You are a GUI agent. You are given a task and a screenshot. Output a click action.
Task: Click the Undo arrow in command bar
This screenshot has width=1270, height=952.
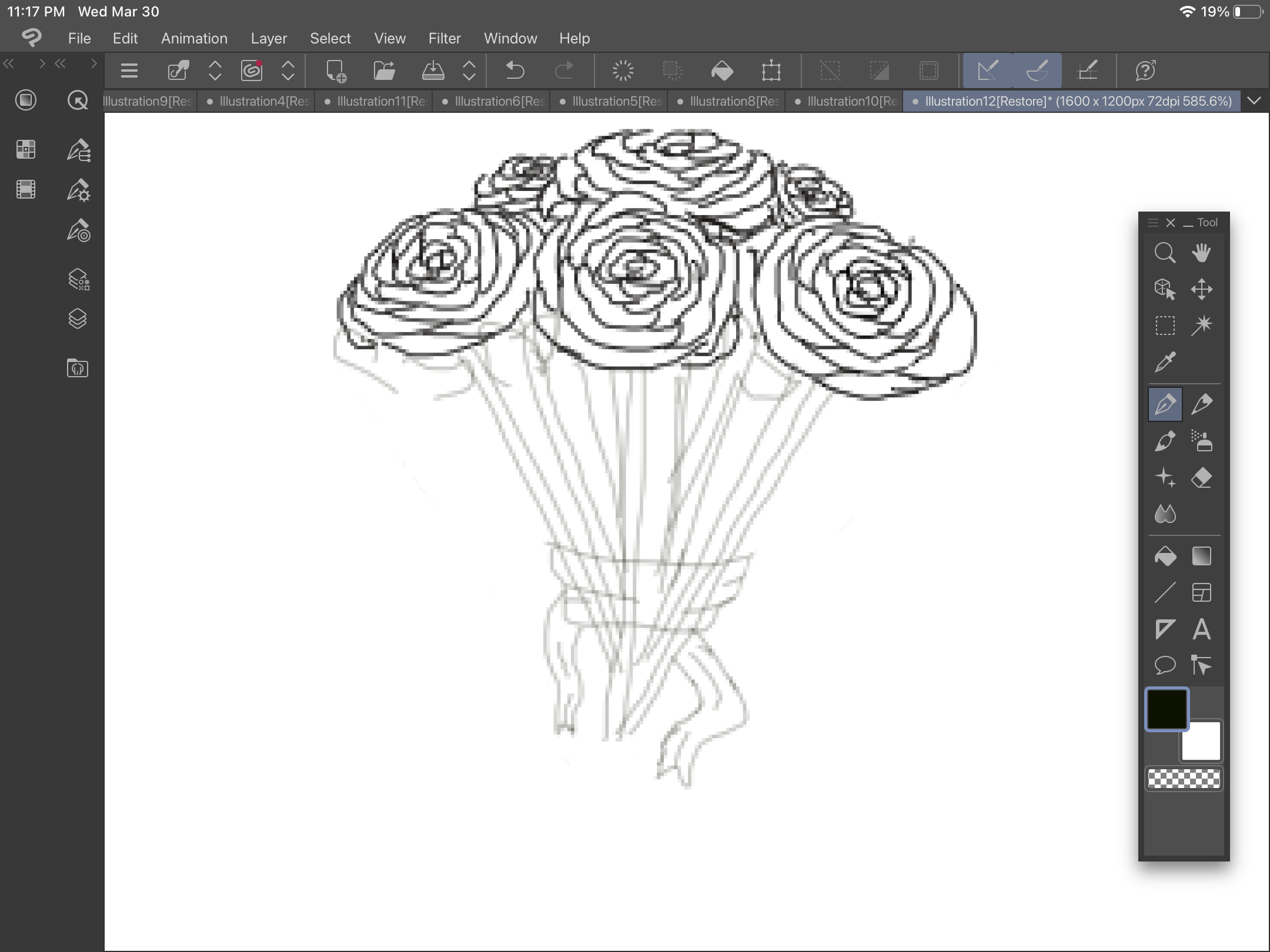(515, 71)
